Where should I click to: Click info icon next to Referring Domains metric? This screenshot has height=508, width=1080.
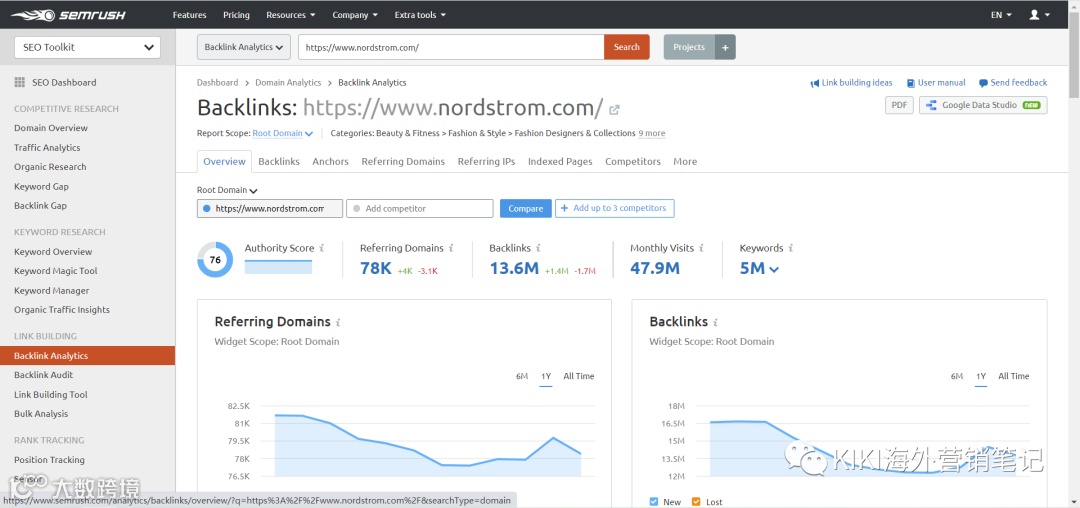point(451,248)
